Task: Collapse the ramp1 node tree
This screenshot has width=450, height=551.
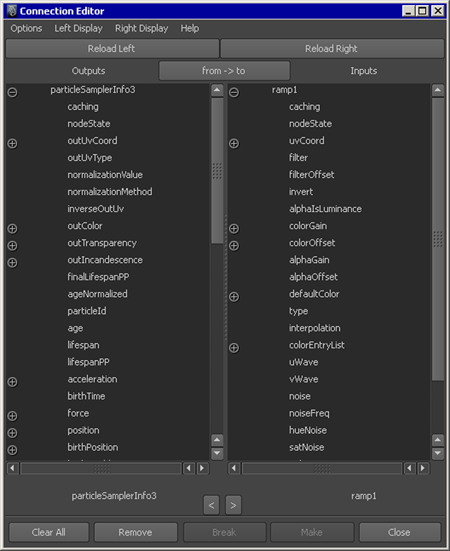Action: pyautogui.click(x=234, y=92)
